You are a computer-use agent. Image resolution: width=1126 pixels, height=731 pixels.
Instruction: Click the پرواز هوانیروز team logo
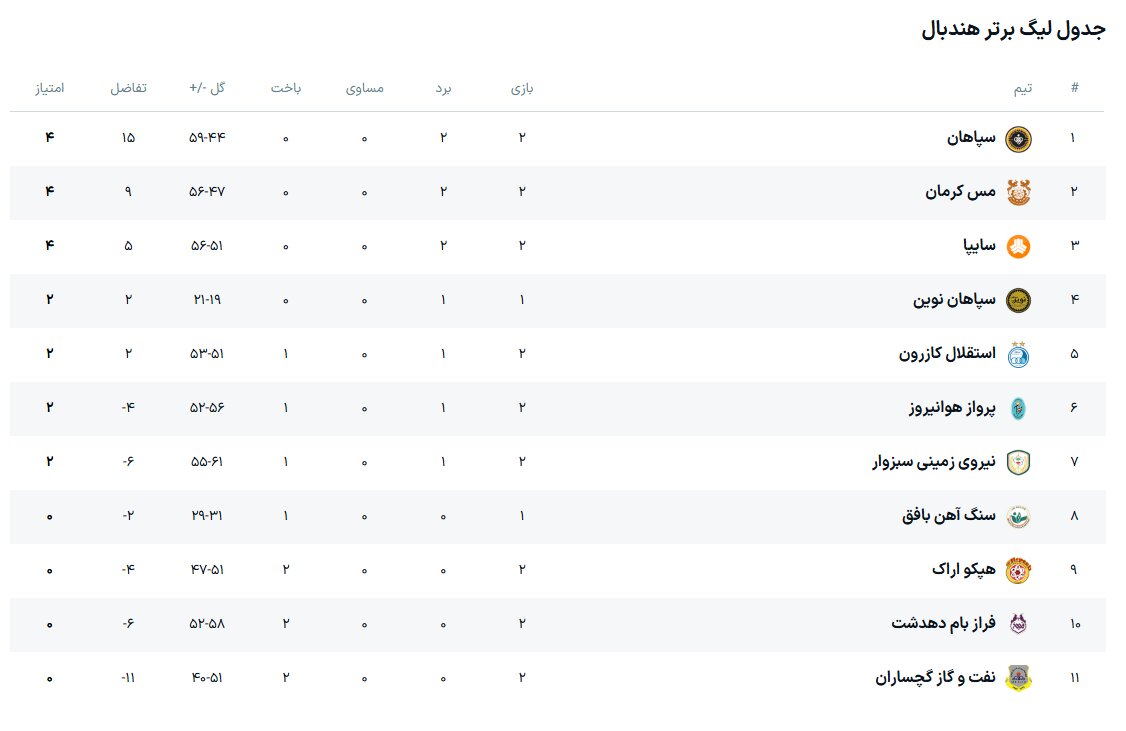(x=1017, y=408)
